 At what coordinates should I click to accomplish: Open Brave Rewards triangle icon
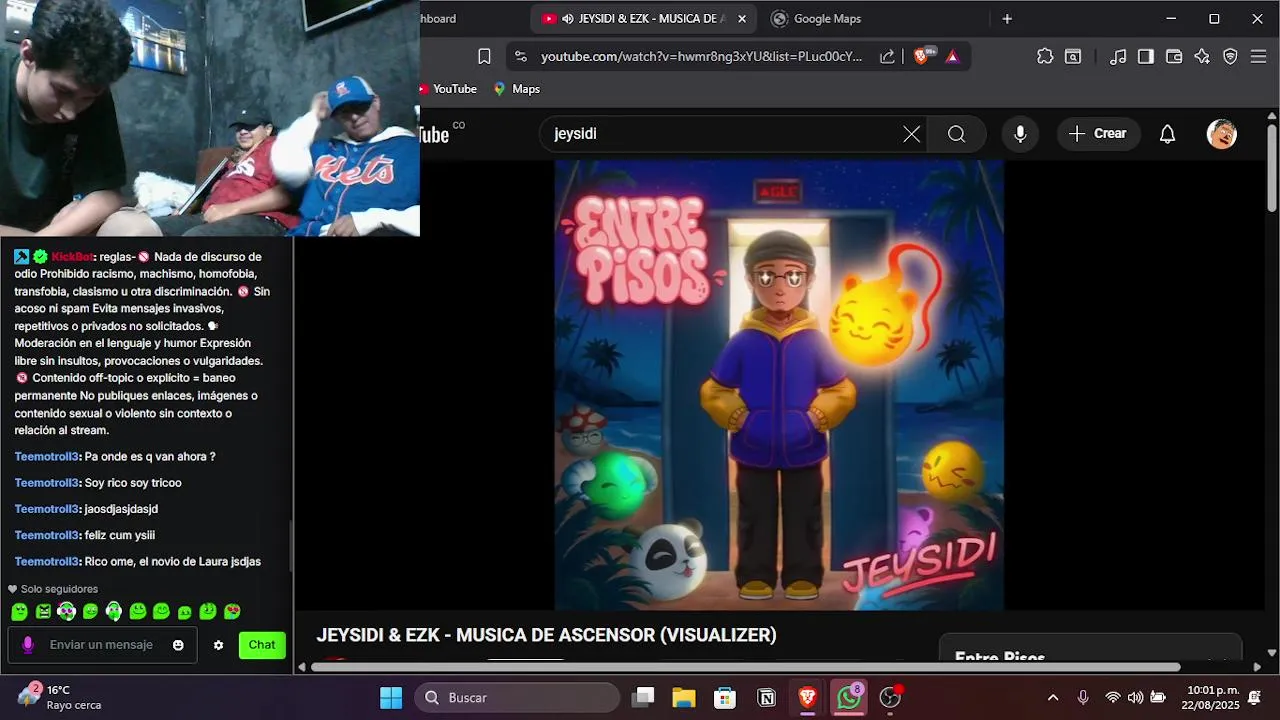tap(952, 56)
